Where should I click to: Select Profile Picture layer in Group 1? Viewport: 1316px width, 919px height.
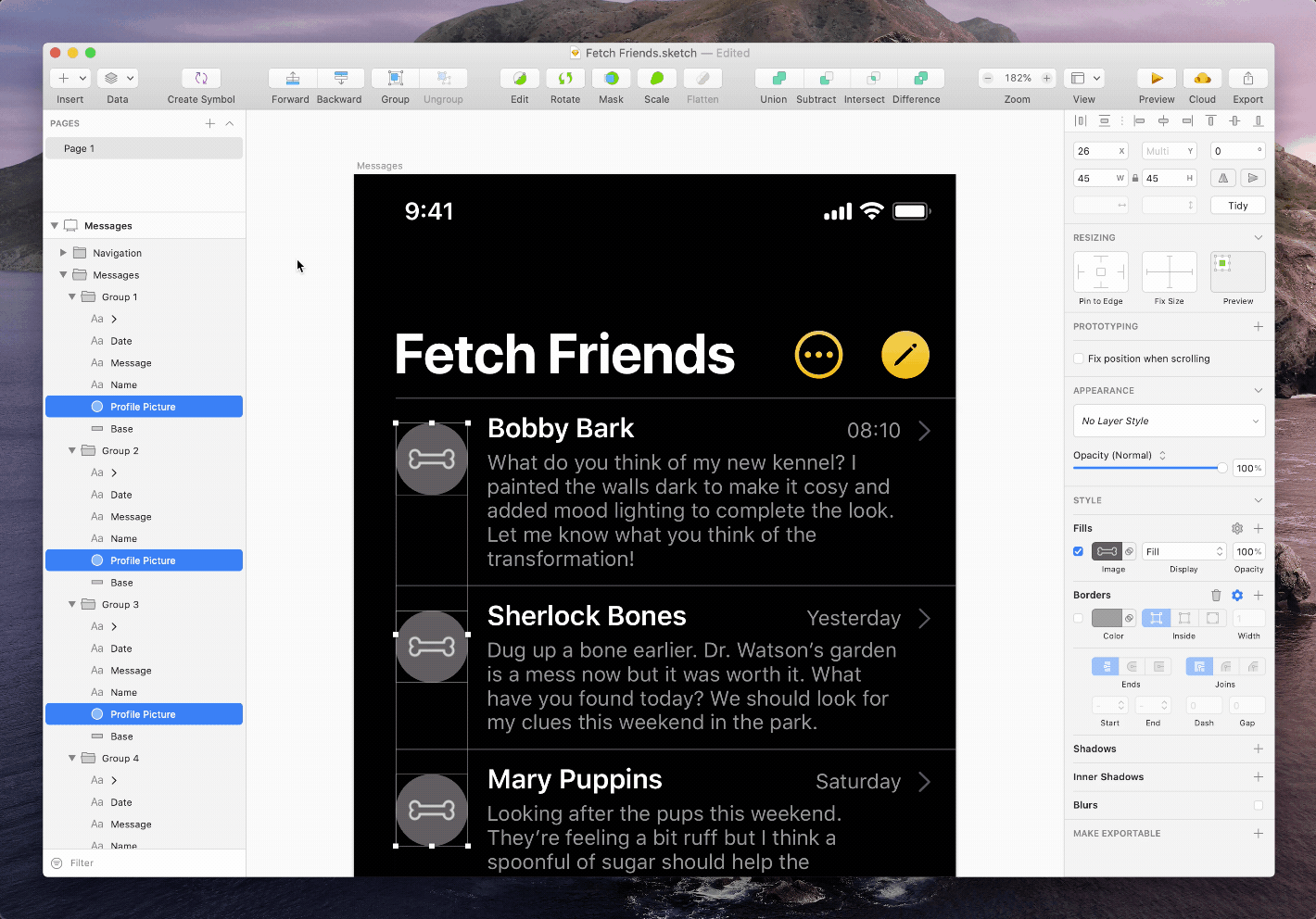(145, 407)
